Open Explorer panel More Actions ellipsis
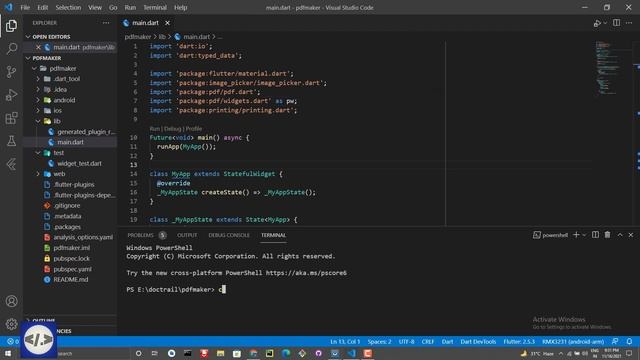The width and height of the screenshot is (640, 360). coord(106,23)
